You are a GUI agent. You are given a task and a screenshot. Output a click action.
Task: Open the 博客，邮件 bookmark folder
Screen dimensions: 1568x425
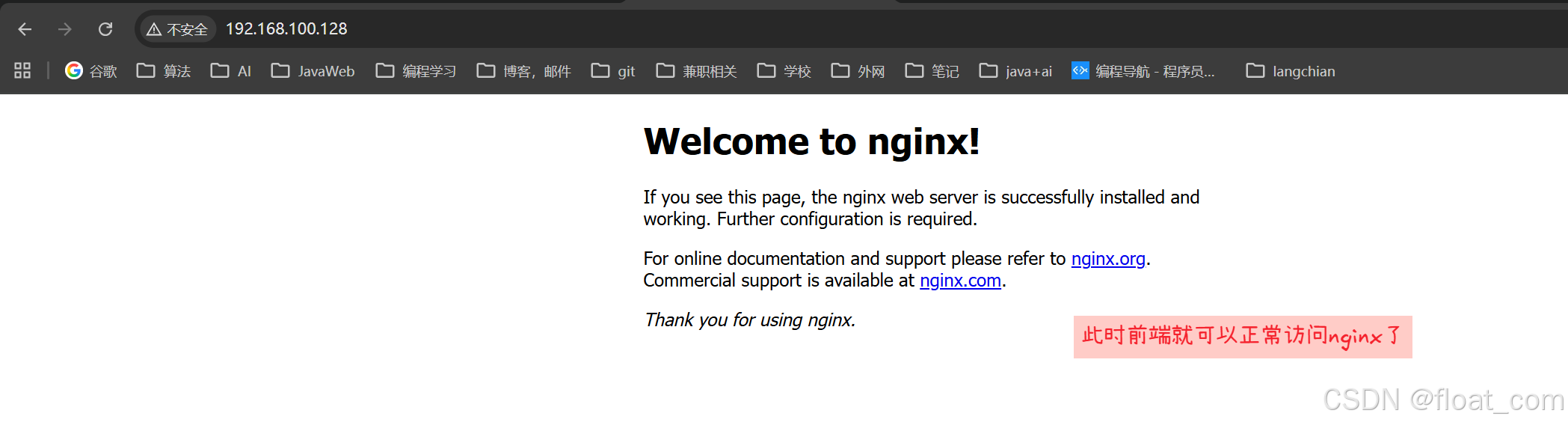pyautogui.click(x=524, y=71)
